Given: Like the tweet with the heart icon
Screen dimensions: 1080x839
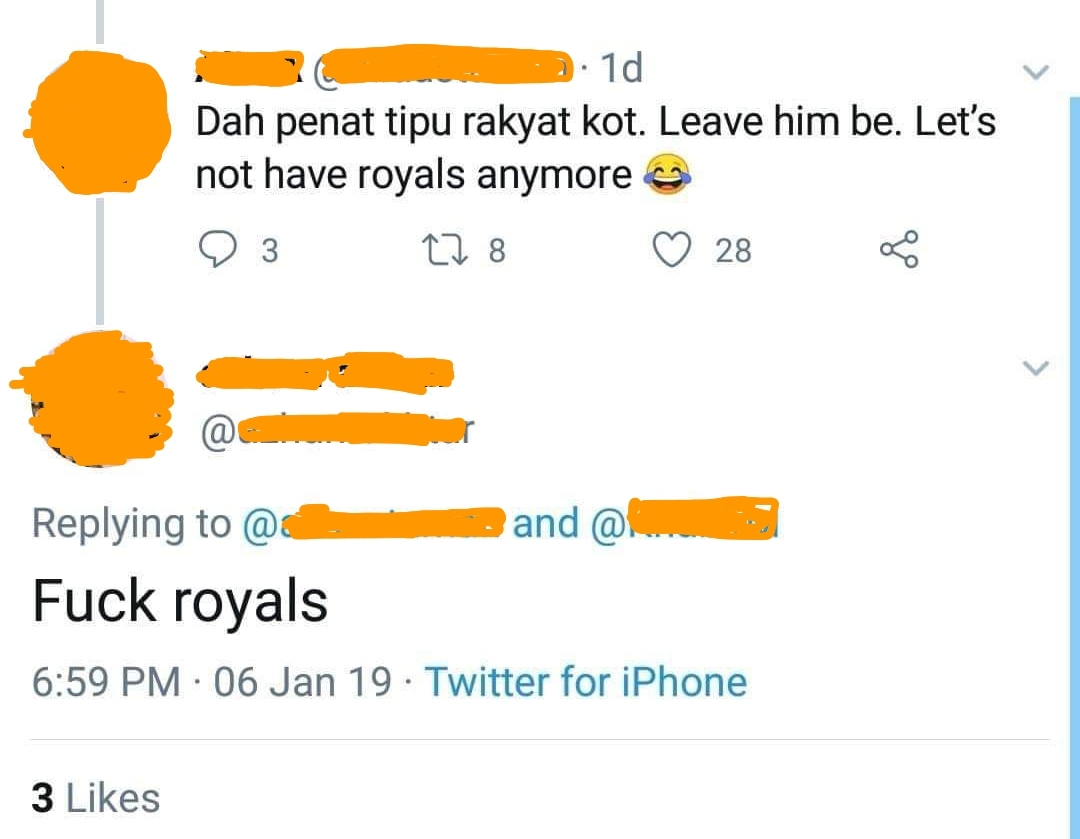Looking at the screenshot, I should tap(674, 250).
